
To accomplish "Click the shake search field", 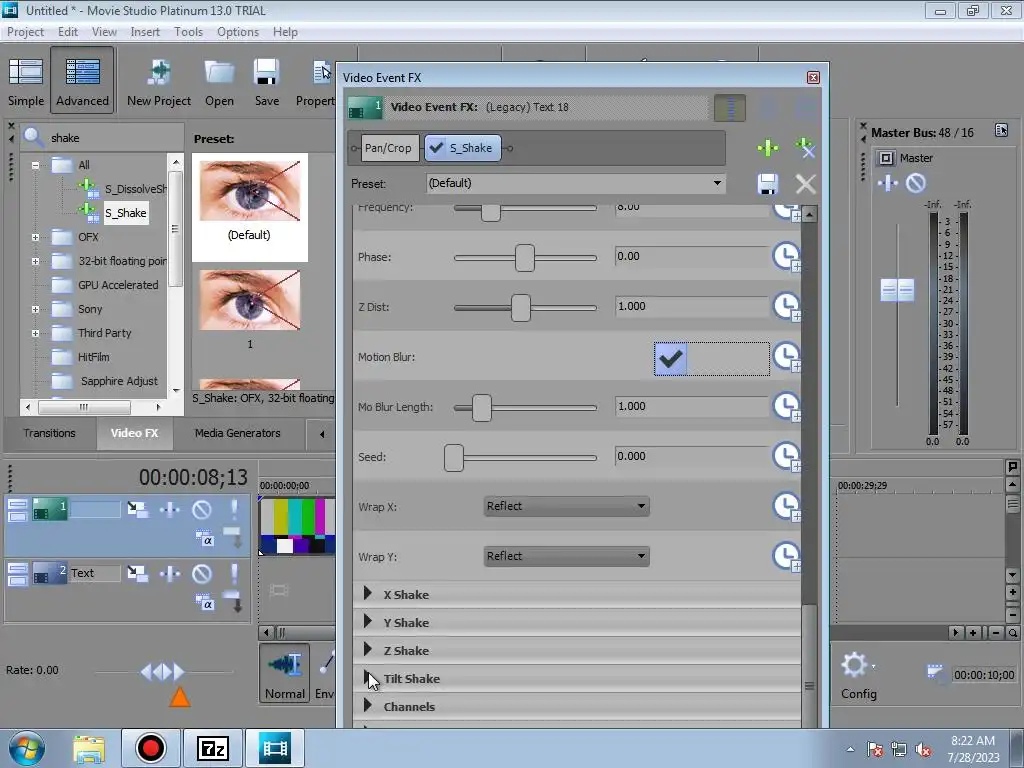I will [115, 138].
